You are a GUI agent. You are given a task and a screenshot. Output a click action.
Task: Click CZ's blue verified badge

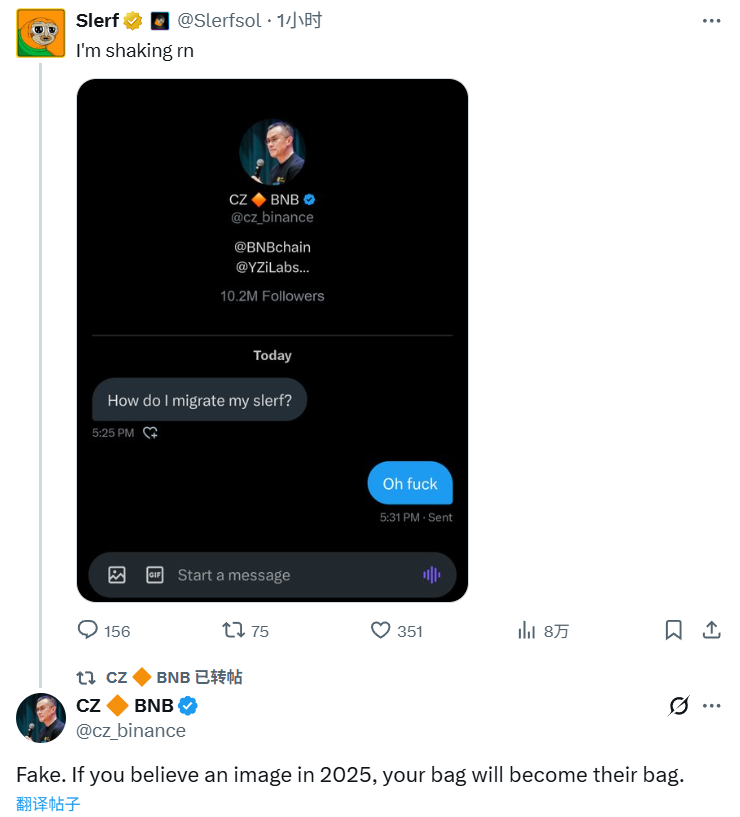click(x=188, y=706)
